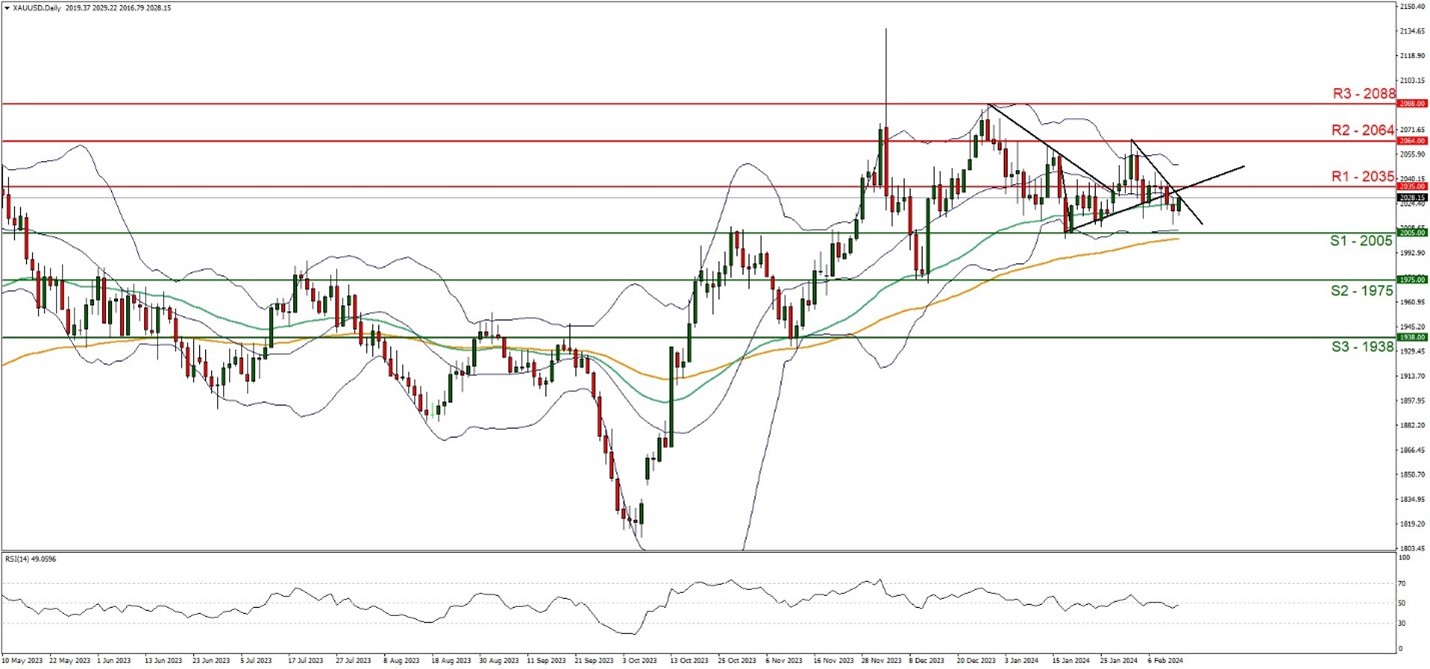Click the S1 - 2005 support label
The image size is (1430, 669).
1363,243
